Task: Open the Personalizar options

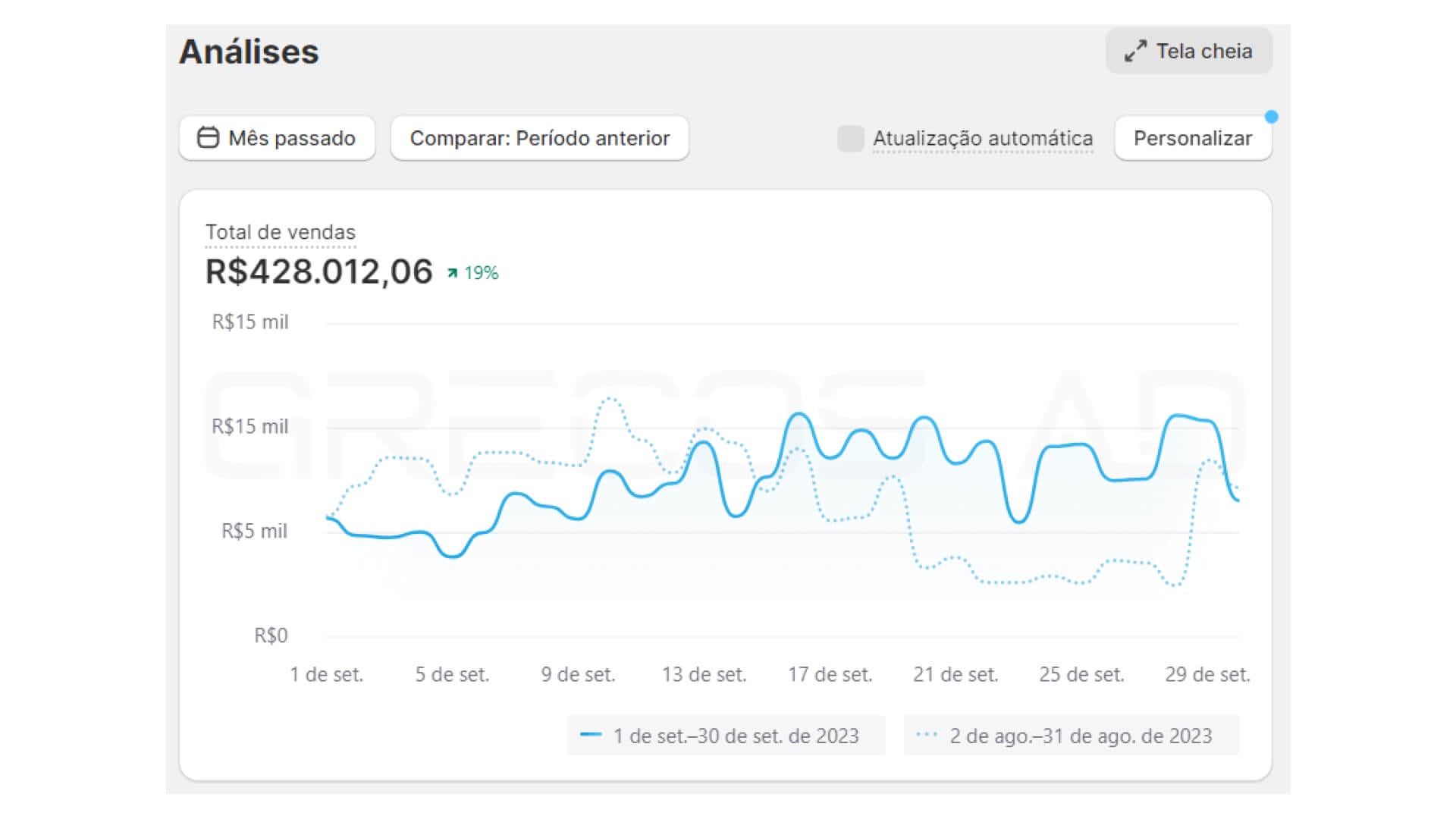Action: coord(1192,138)
